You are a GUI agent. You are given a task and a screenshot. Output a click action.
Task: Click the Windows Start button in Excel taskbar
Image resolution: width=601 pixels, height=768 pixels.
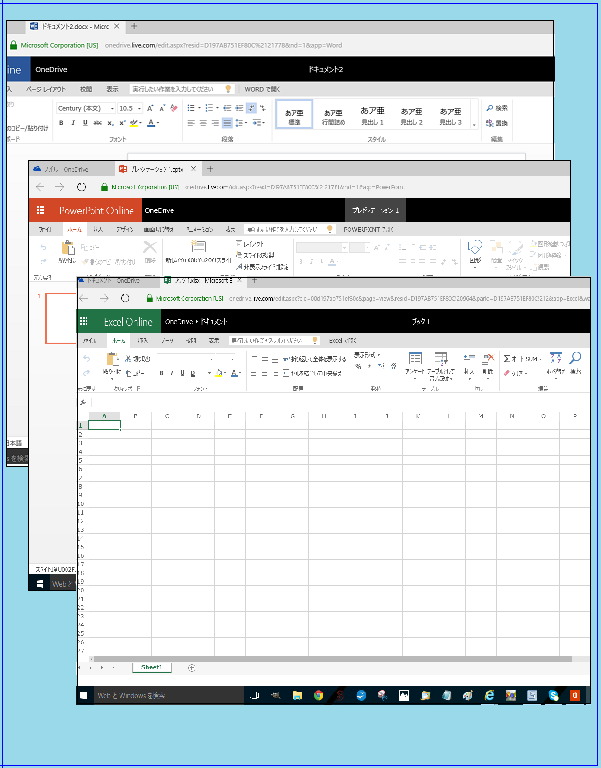point(84,696)
